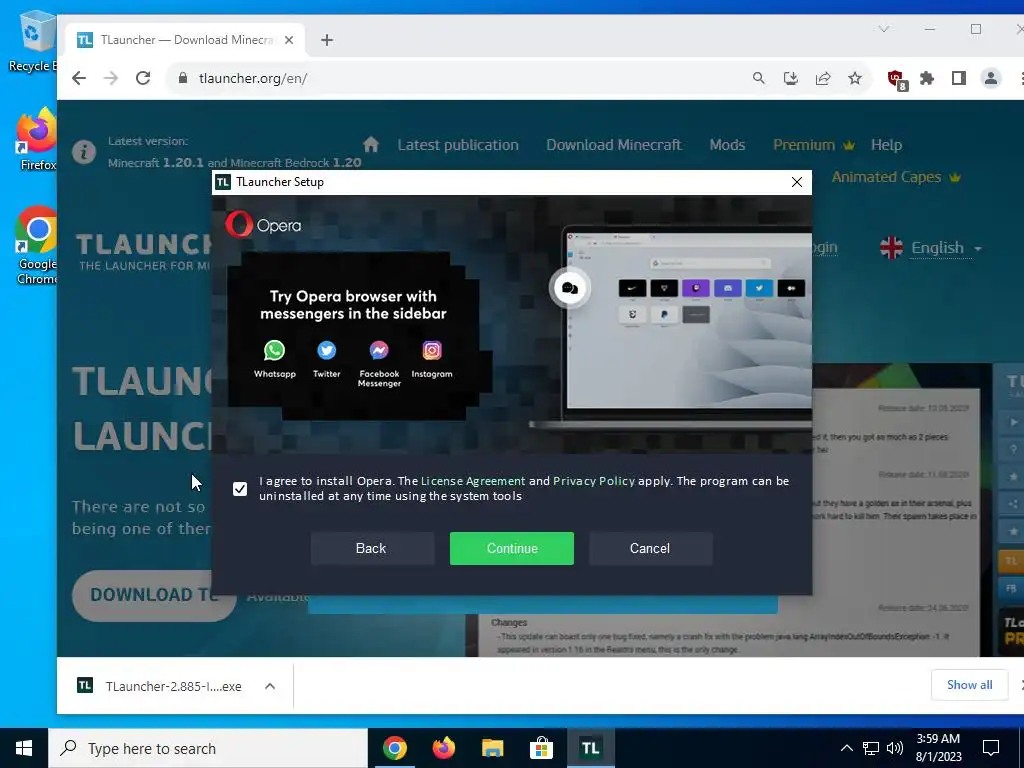
Task: Click the Opera logo in the setup banner
Action: 264,225
